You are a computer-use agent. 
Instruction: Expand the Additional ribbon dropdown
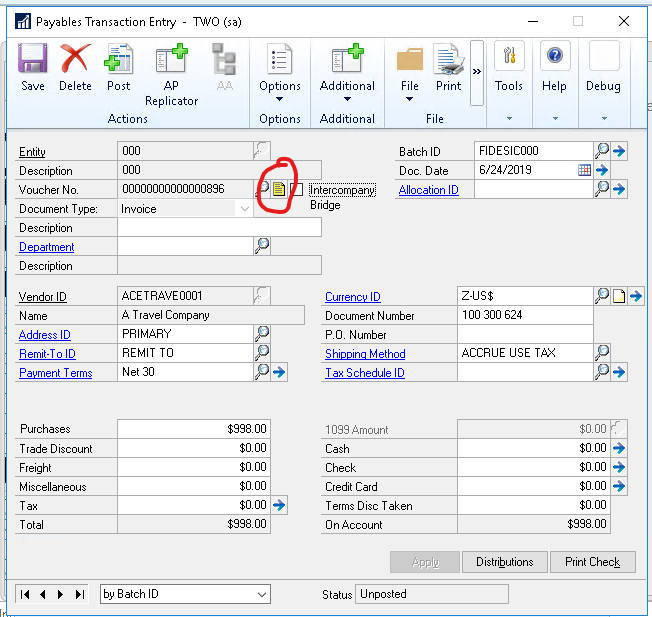(x=347, y=99)
